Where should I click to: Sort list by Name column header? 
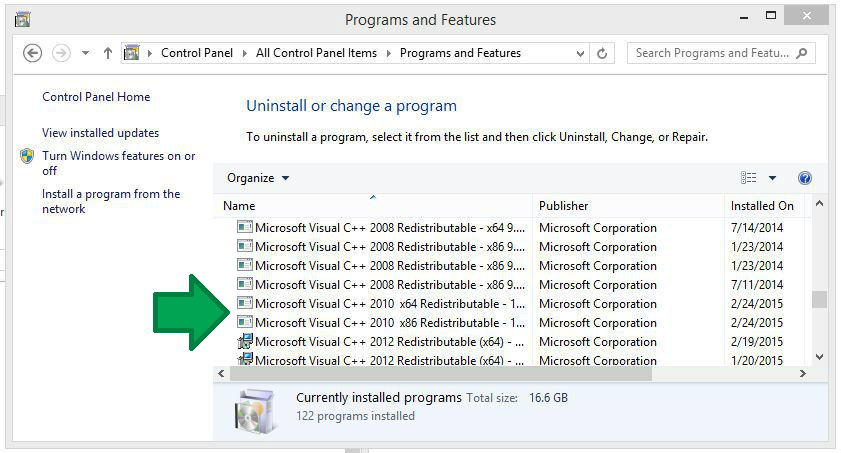point(373,206)
